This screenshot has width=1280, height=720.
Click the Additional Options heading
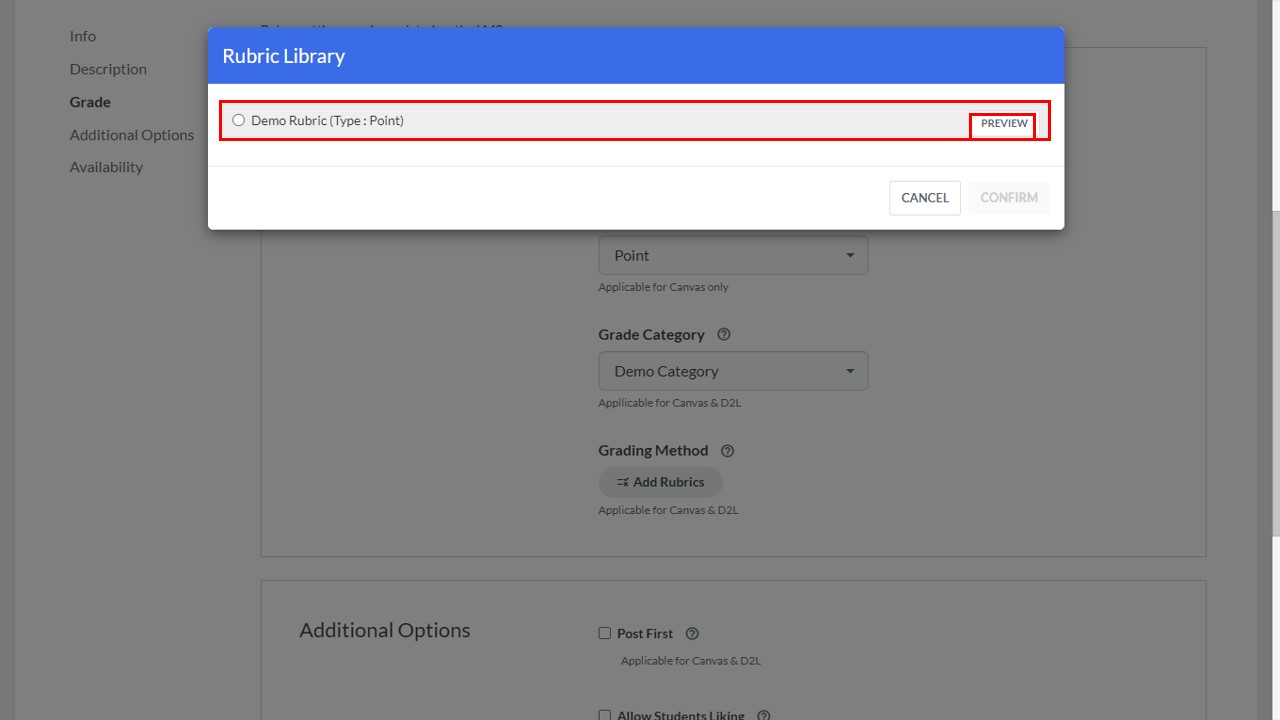click(385, 630)
